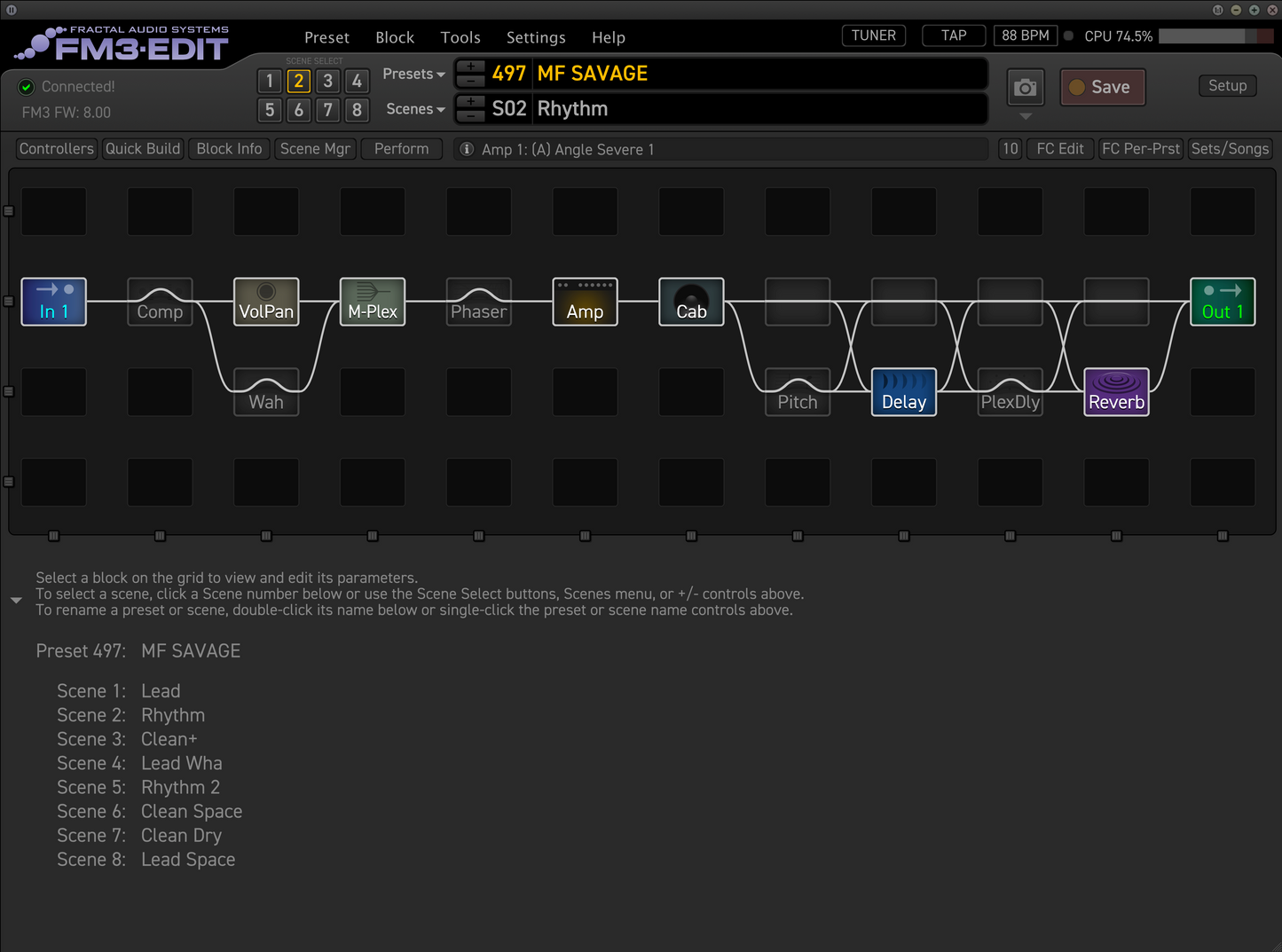Viewport: 1282px width, 952px height.
Task: Select scene 3 button
Action: pyautogui.click(x=328, y=81)
